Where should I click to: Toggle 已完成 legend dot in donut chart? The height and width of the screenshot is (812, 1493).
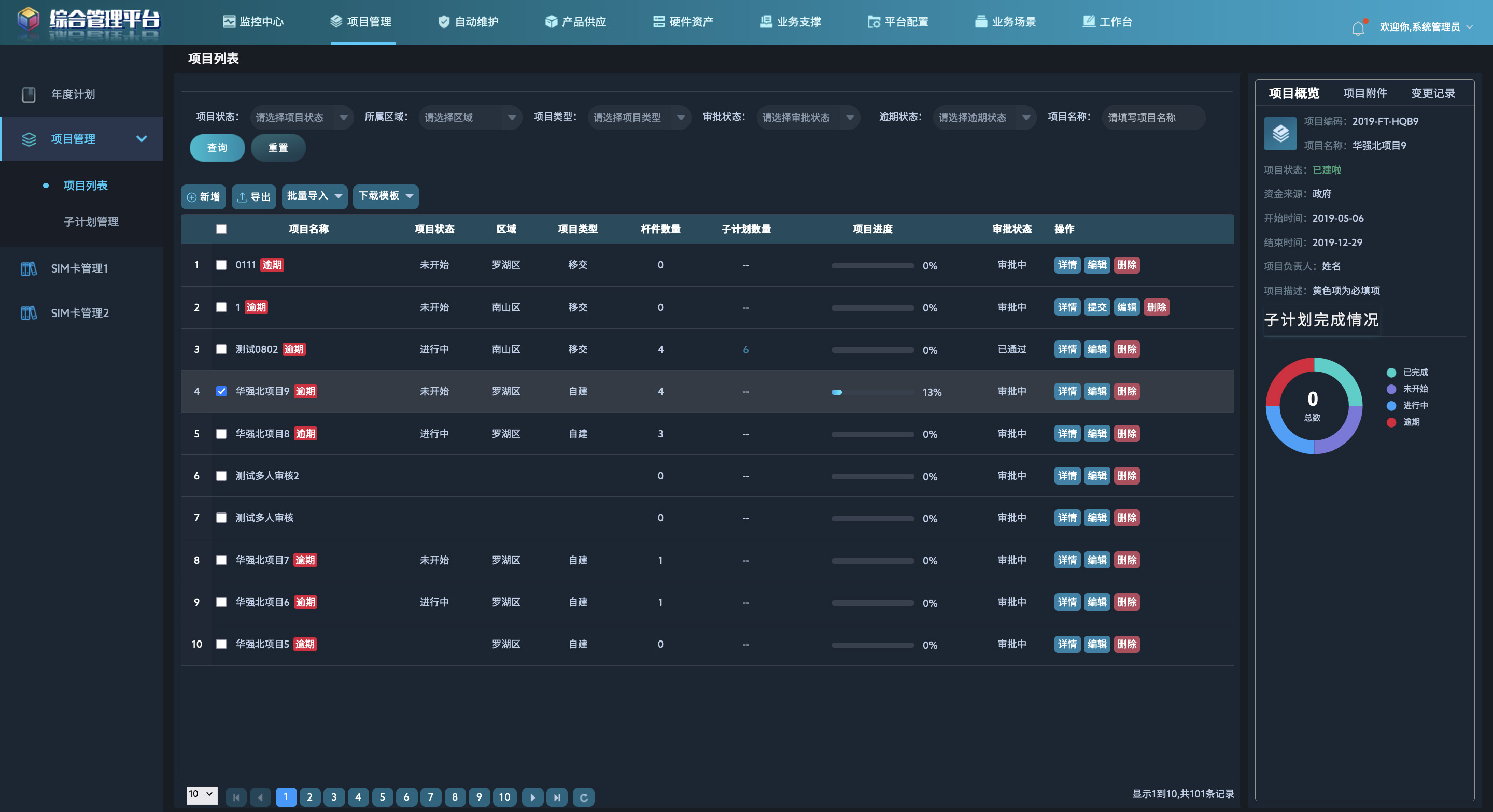1391,373
